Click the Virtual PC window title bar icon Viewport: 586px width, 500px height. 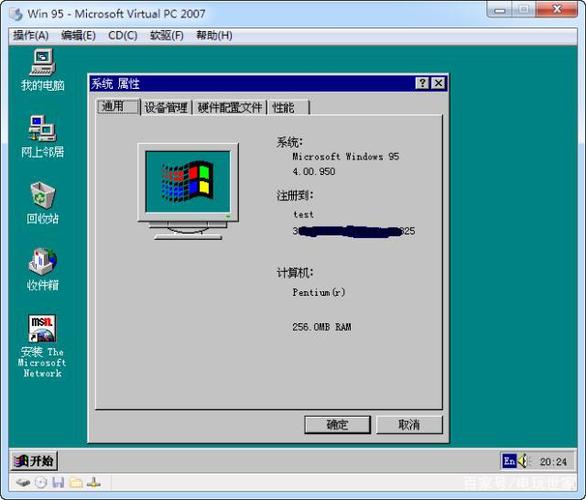[16, 14]
